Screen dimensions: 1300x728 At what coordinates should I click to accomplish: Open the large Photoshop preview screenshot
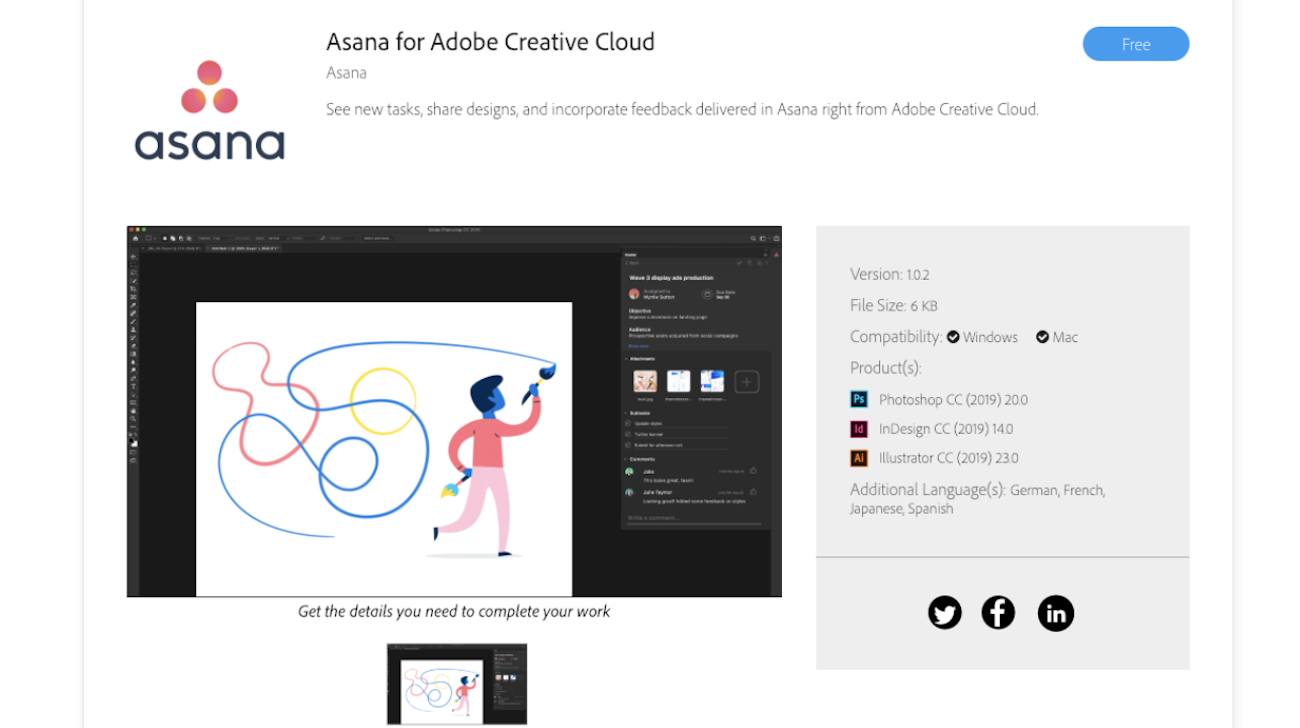tap(454, 411)
